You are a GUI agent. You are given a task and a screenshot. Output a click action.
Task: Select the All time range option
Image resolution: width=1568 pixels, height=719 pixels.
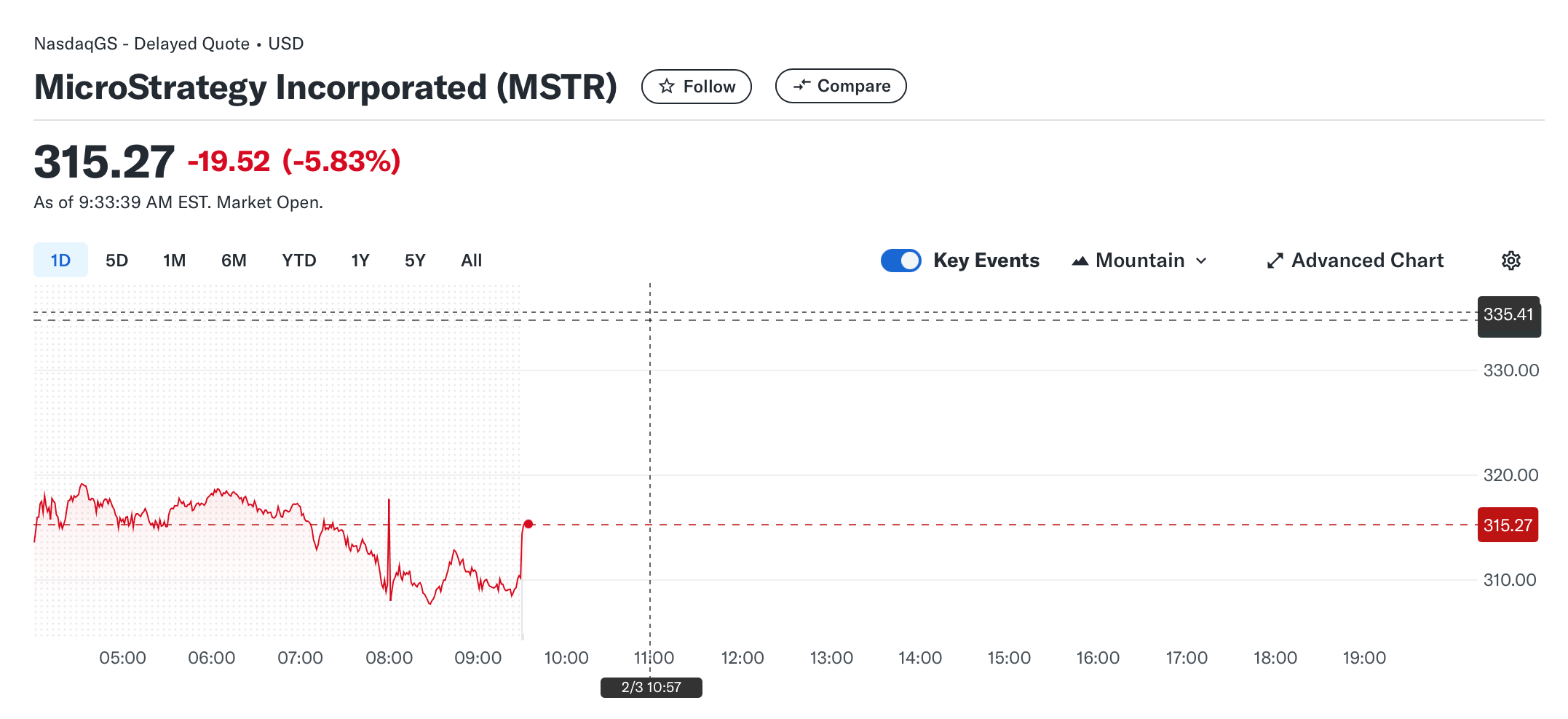(471, 260)
